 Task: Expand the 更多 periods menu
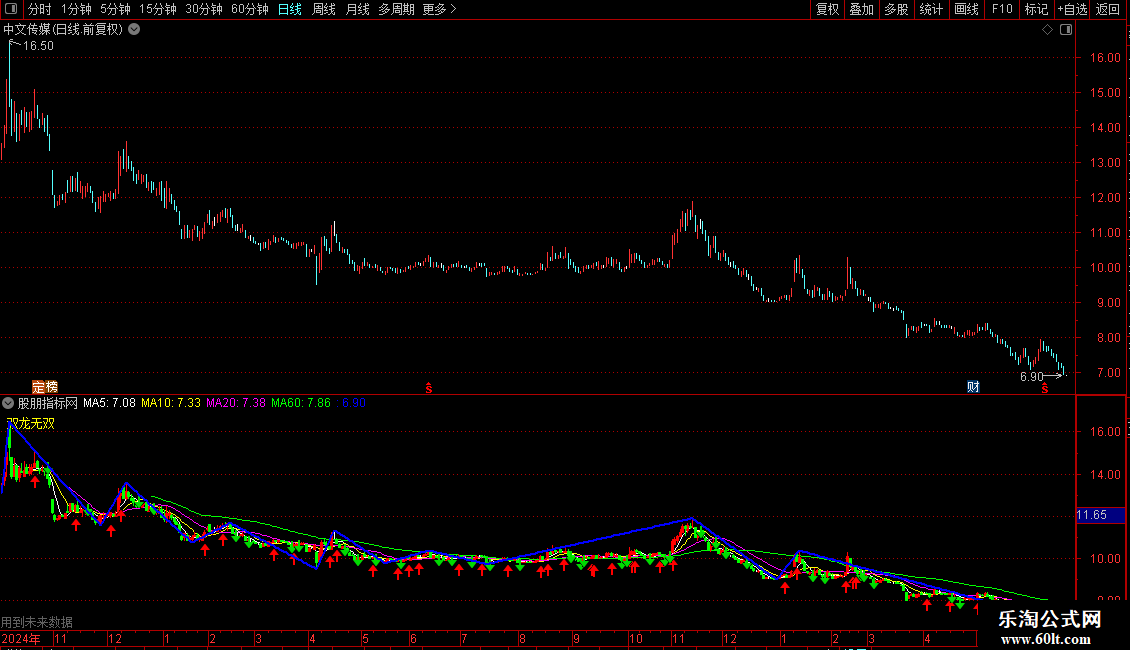(440, 9)
